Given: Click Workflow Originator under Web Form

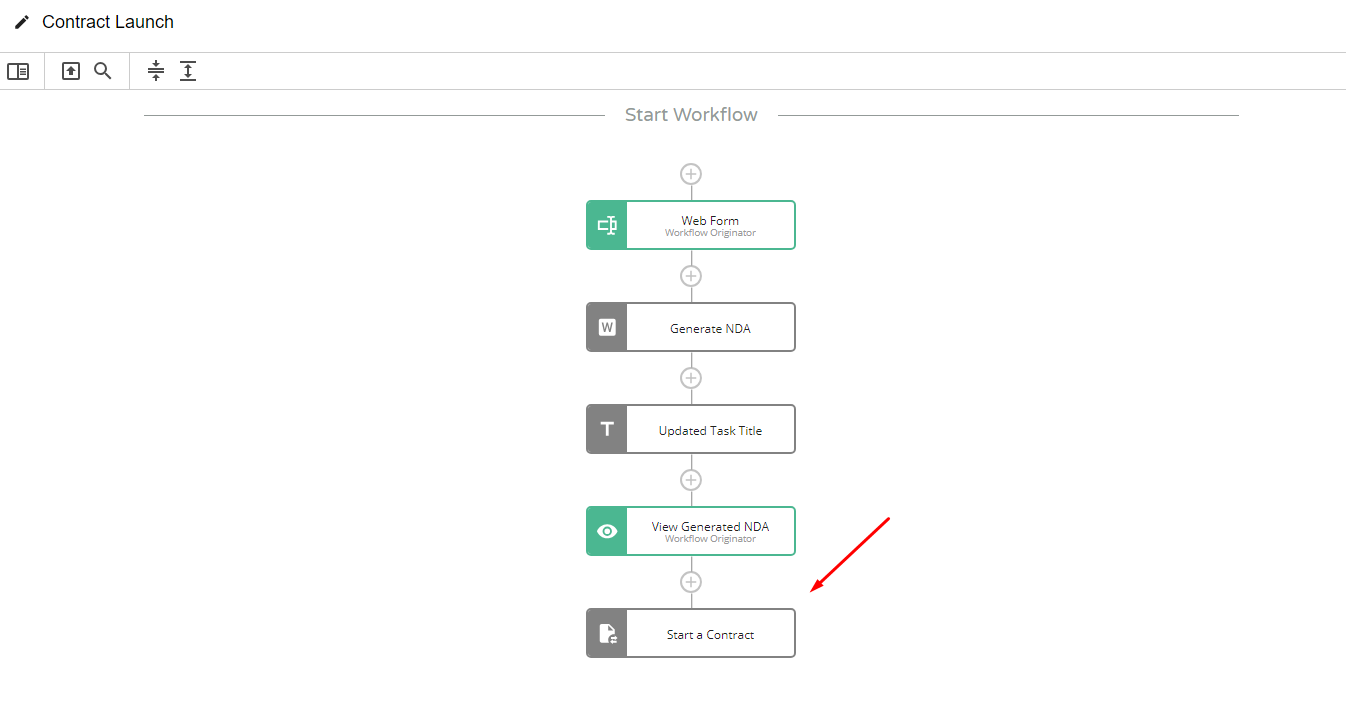Looking at the screenshot, I should point(710,233).
